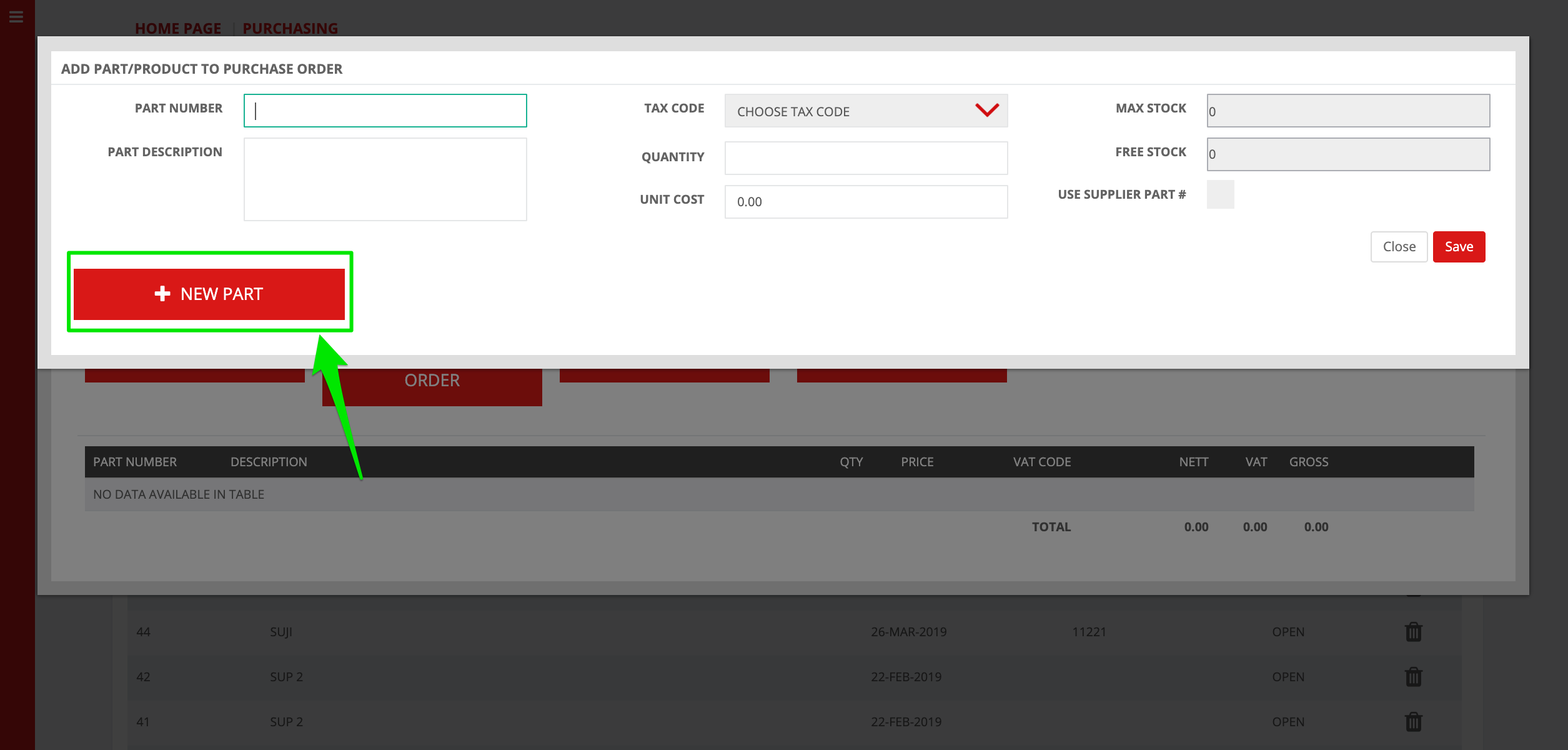The width and height of the screenshot is (1568, 750).
Task: Click the VAT Code column header
Action: pyautogui.click(x=1042, y=462)
